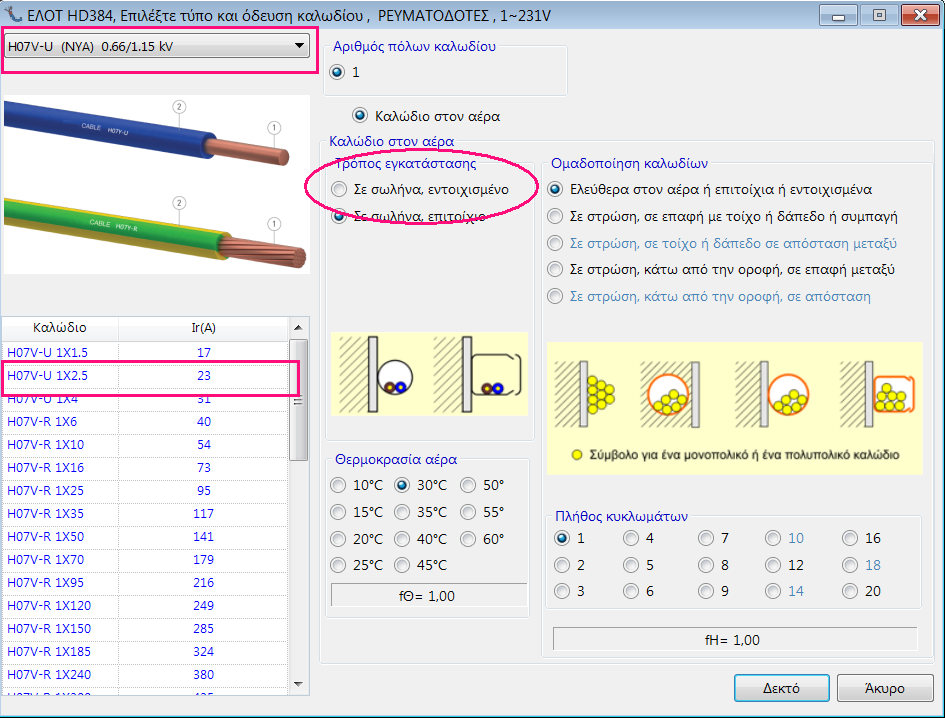Click the conduit installation diagram image
945x718 pixels.
point(428,374)
